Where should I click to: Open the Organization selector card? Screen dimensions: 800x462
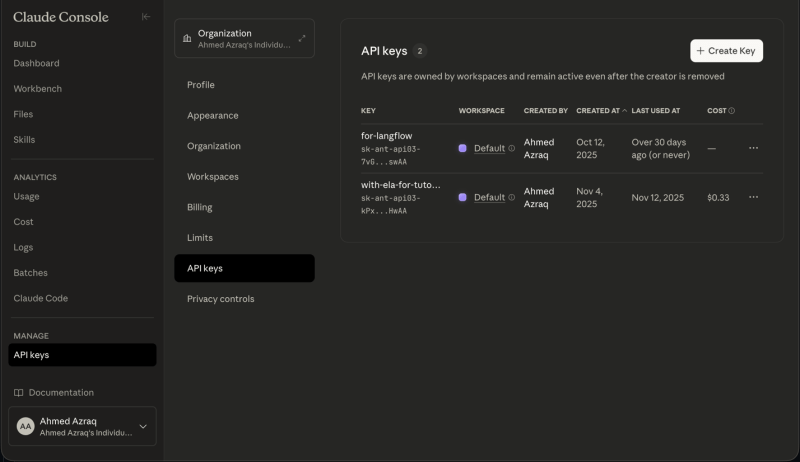(244, 38)
